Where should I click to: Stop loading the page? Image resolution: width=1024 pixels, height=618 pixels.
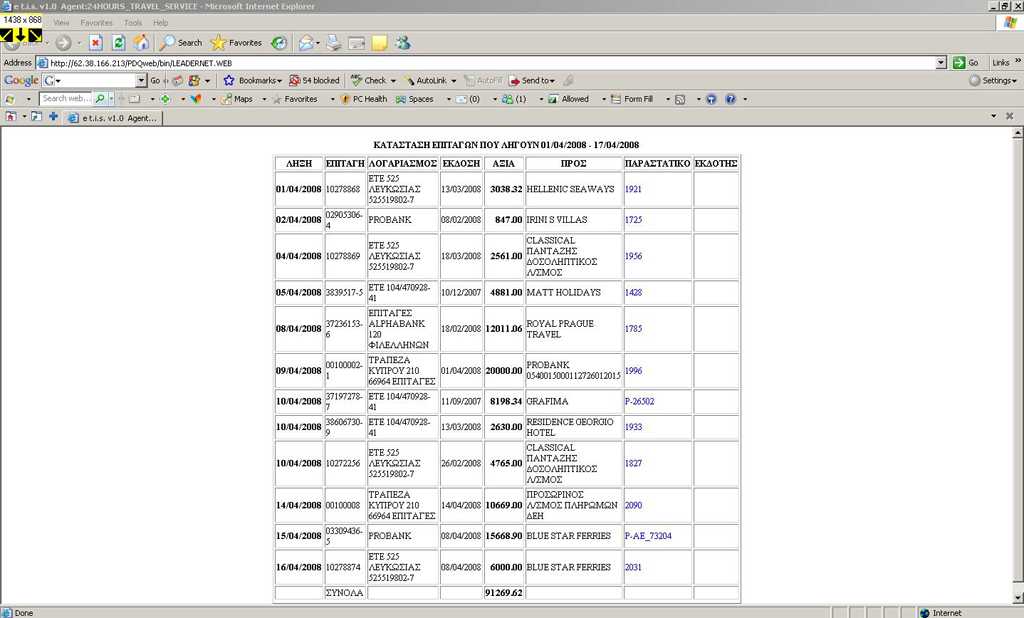click(96, 43)
